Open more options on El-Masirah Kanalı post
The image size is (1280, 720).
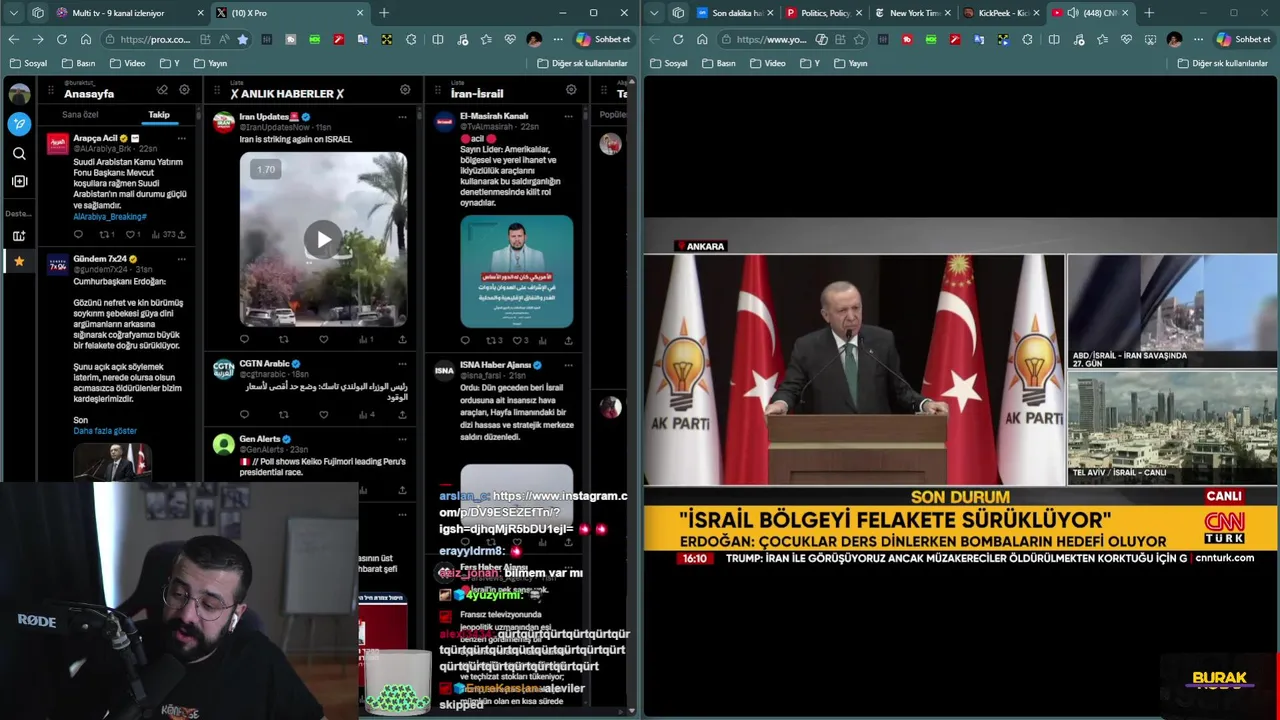568,116
